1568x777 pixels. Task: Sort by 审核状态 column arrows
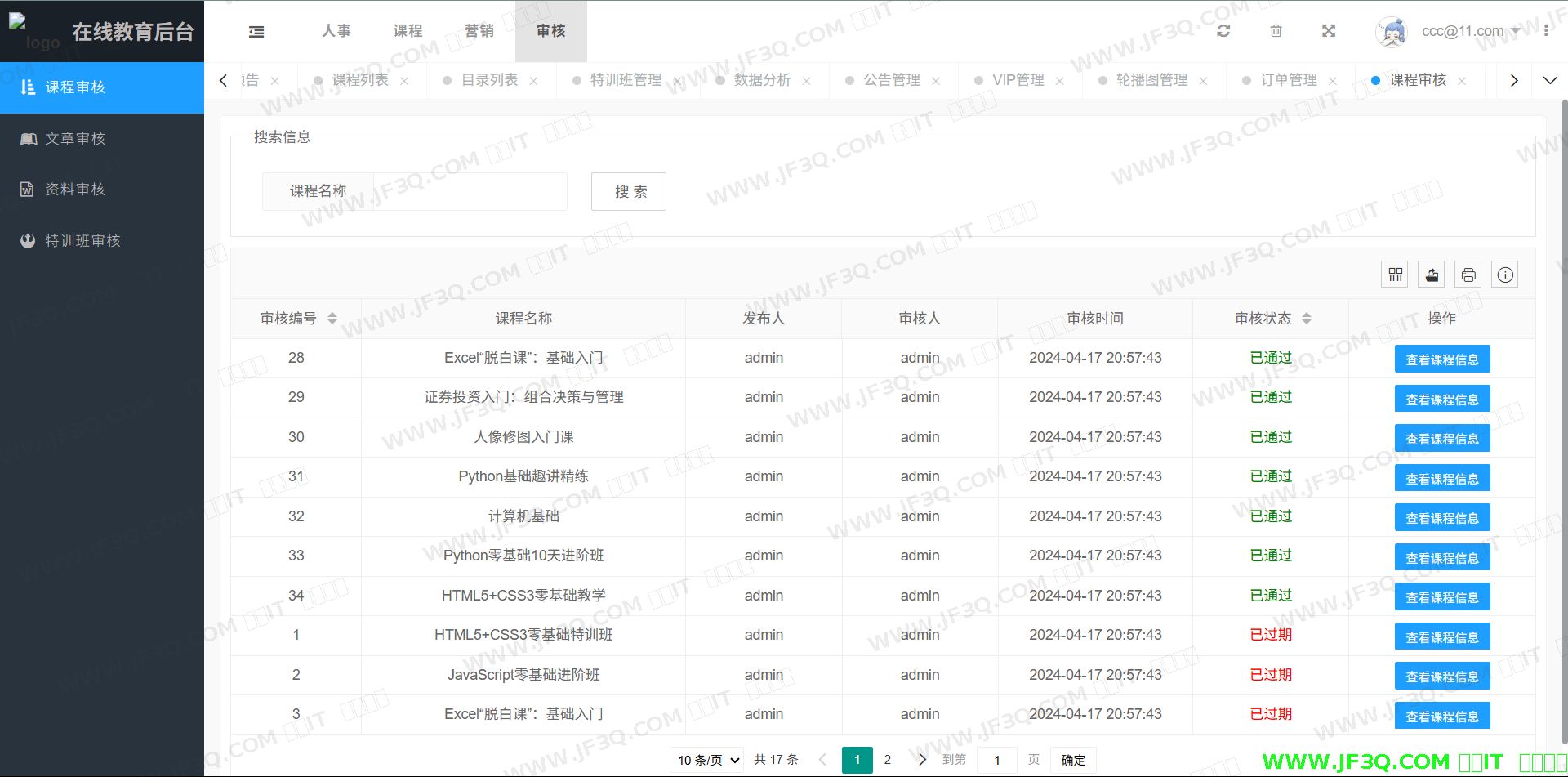click(1307, 318)
